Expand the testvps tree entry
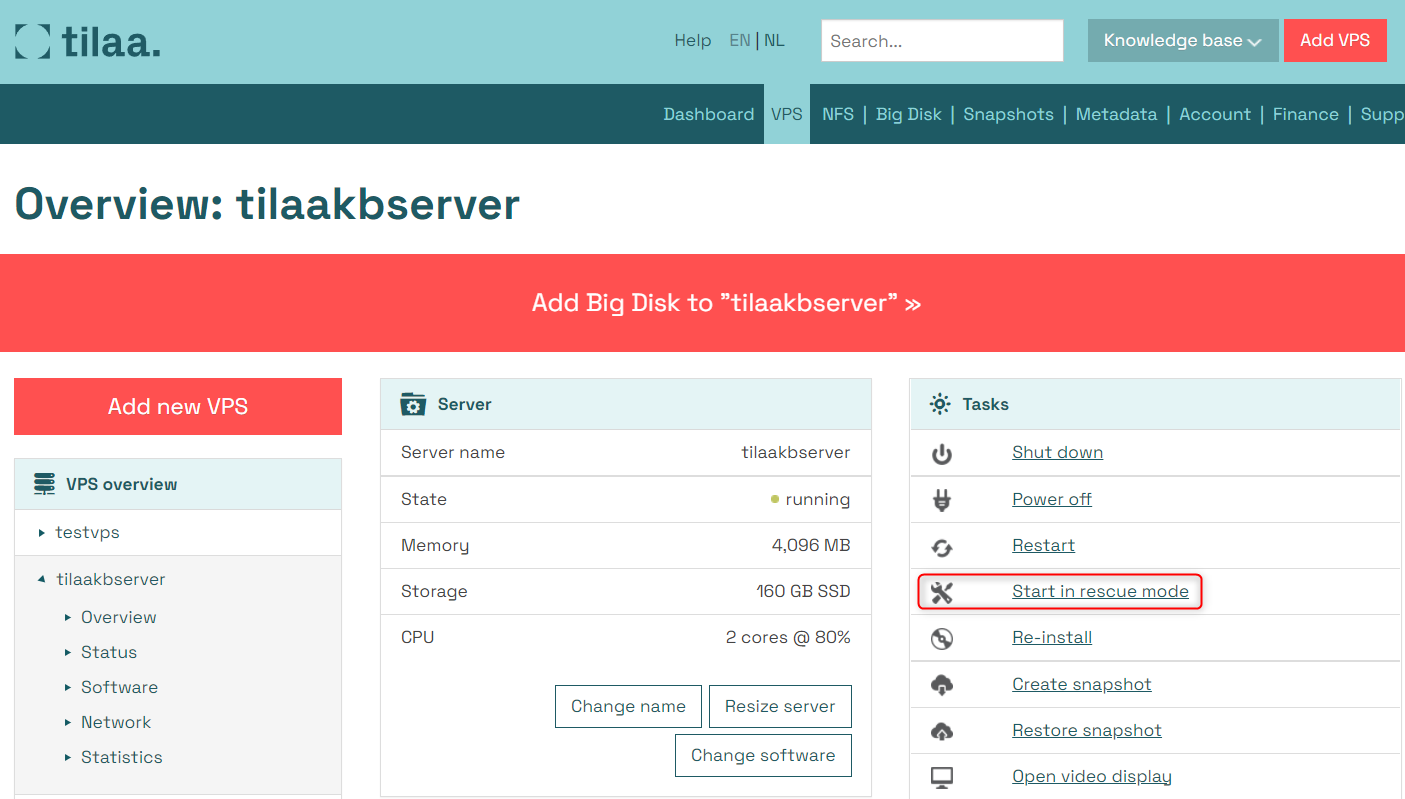The height and width of the screenshot is (799, 1405). point(42,533)
